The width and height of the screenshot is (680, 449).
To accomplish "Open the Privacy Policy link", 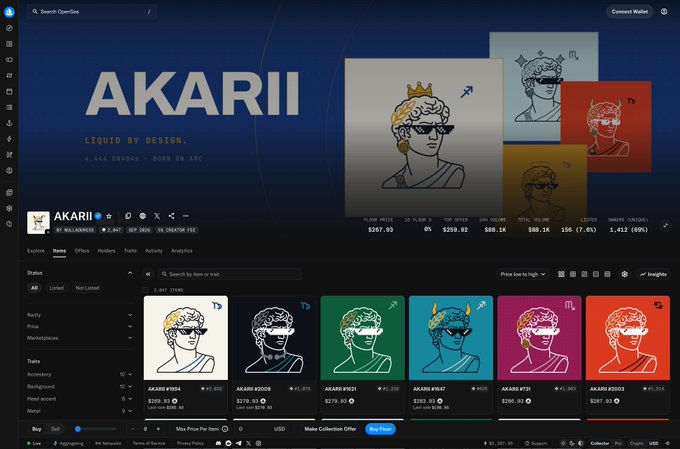I will [x=190, y=443].
